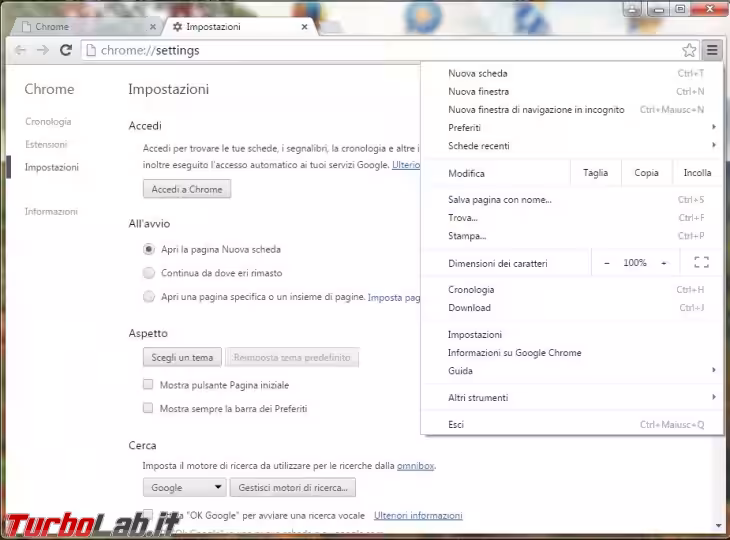730x540 pixels.
Task: Expand Altri strumenti submenu
Action: click(572, 398)
